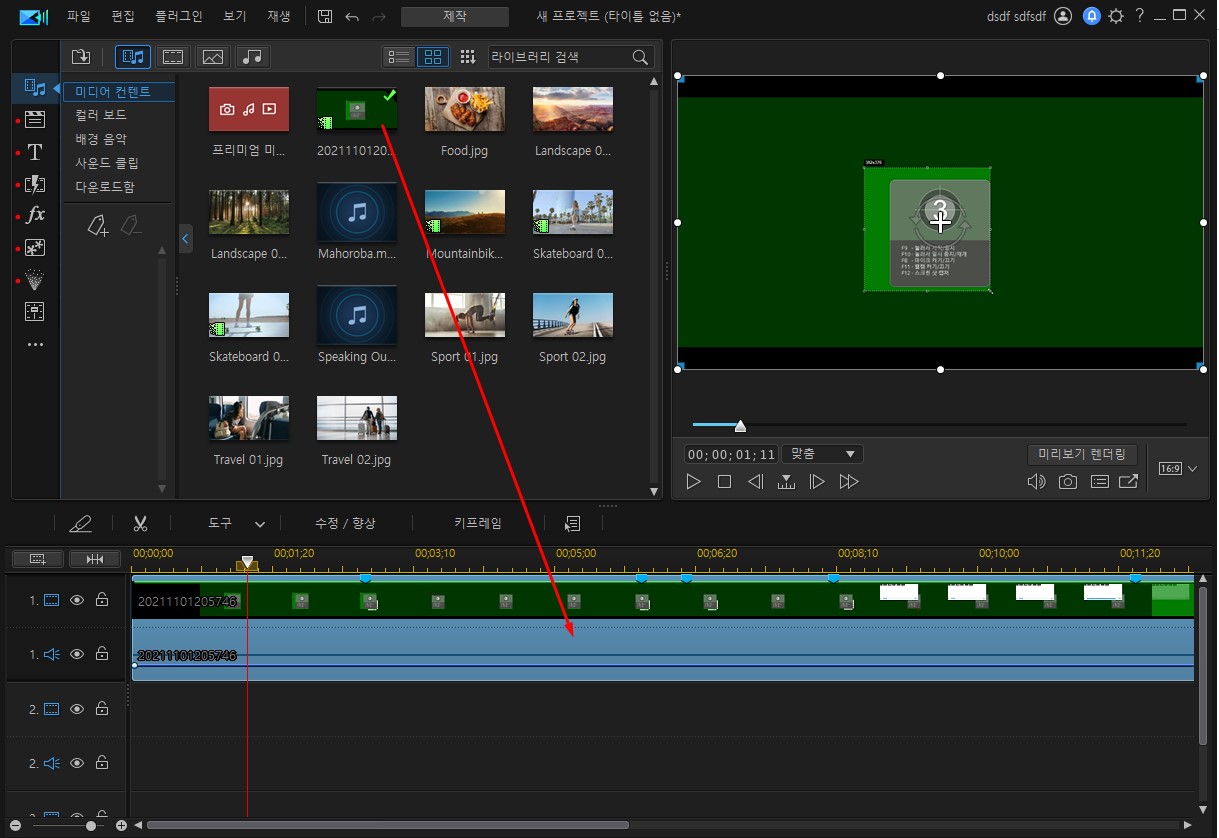Show only audio files in library
The width and height of the screenshot is (1219, 838).
tap(253, 57)
